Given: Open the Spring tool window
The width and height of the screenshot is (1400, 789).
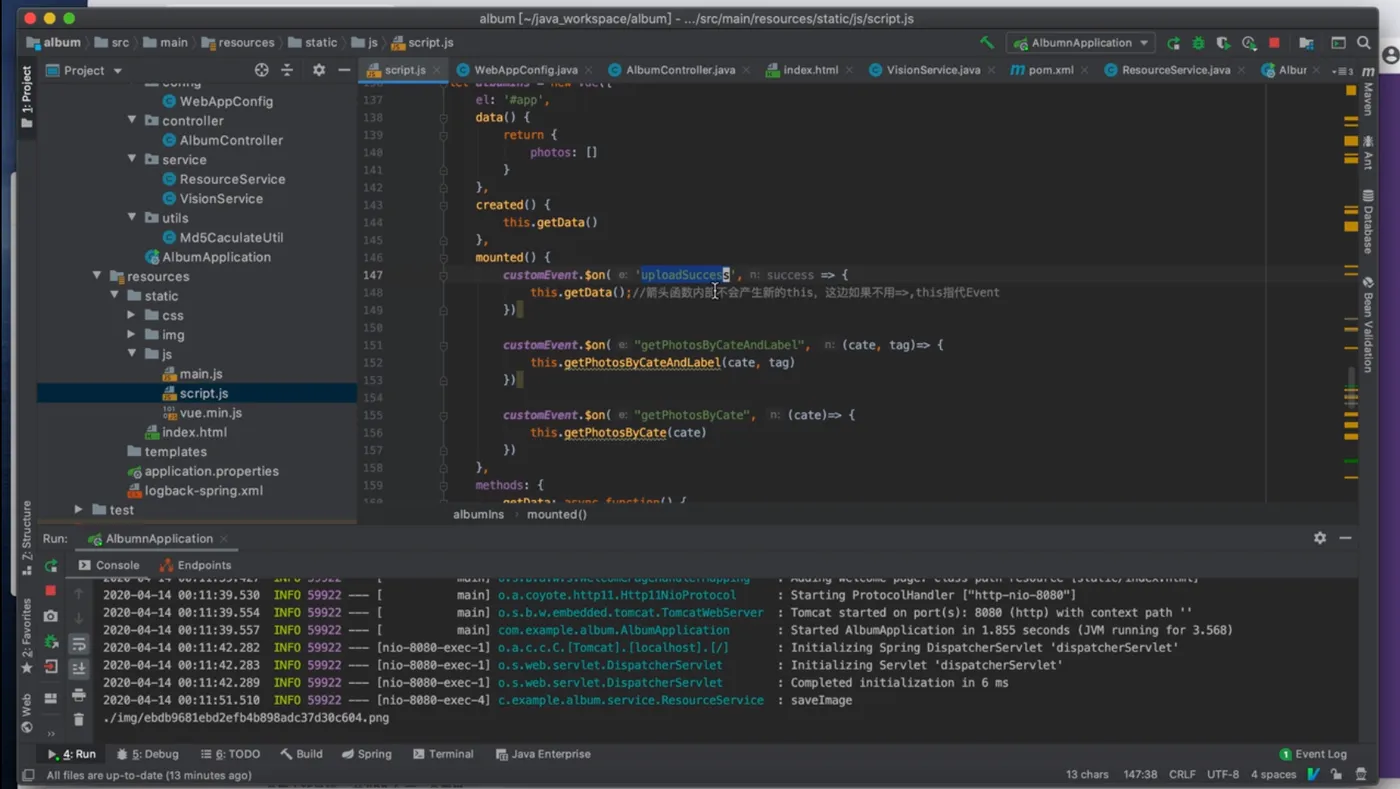Looking at the screenshot, I should [x=366, y=754].
